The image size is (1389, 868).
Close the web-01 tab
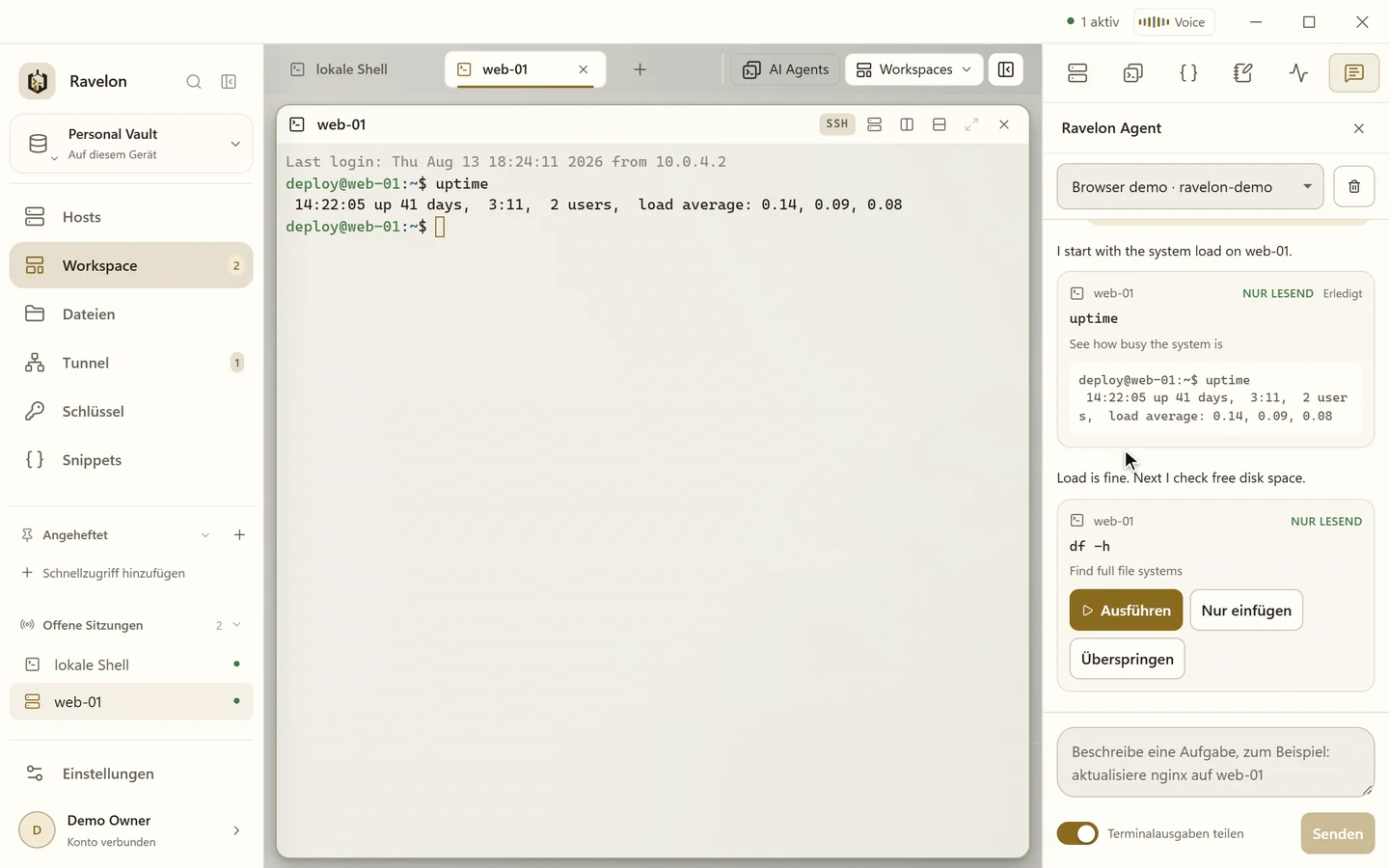(584, 69)
